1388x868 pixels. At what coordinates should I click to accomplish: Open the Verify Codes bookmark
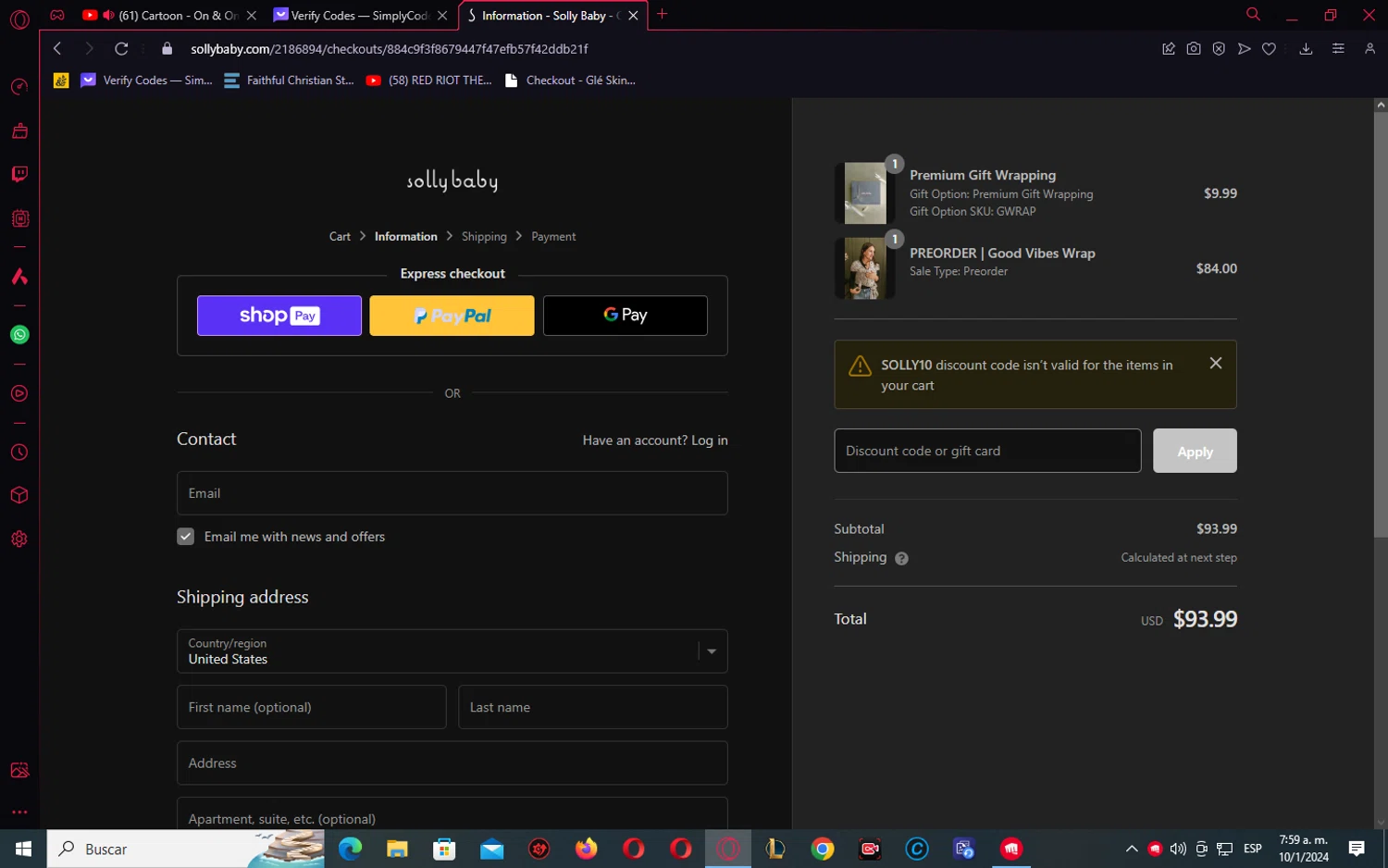[147, 81]
